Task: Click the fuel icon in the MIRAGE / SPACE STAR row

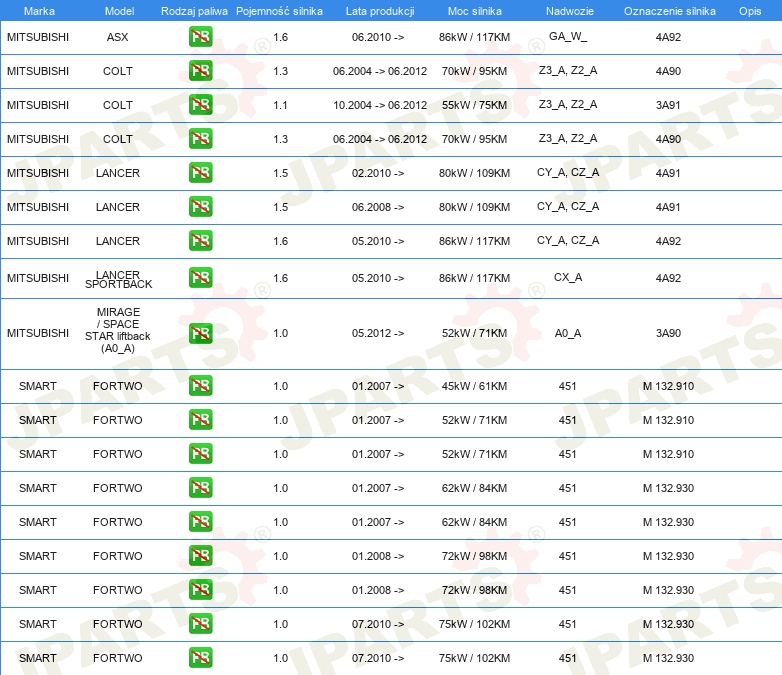Action: tap(200, 333)
